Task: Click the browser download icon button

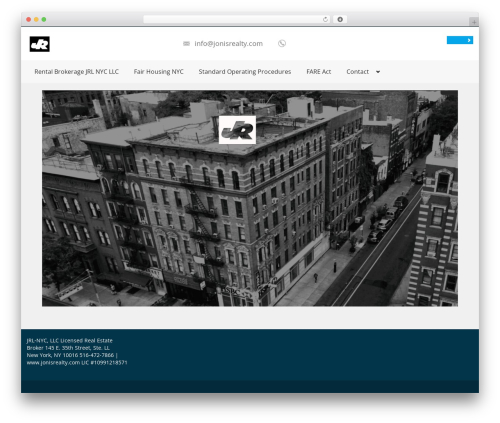Action: pyautogui.click(x=340, y=19)
